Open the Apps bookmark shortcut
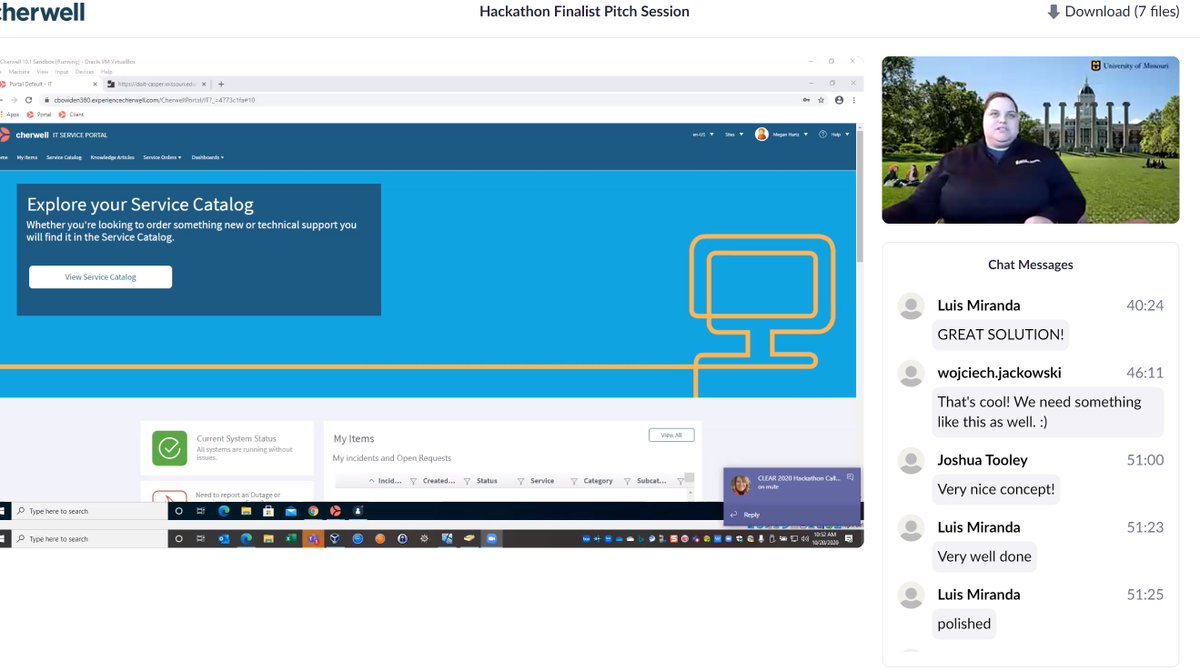This screenshot has height=671, width=1200. click(x=10, y=114)
